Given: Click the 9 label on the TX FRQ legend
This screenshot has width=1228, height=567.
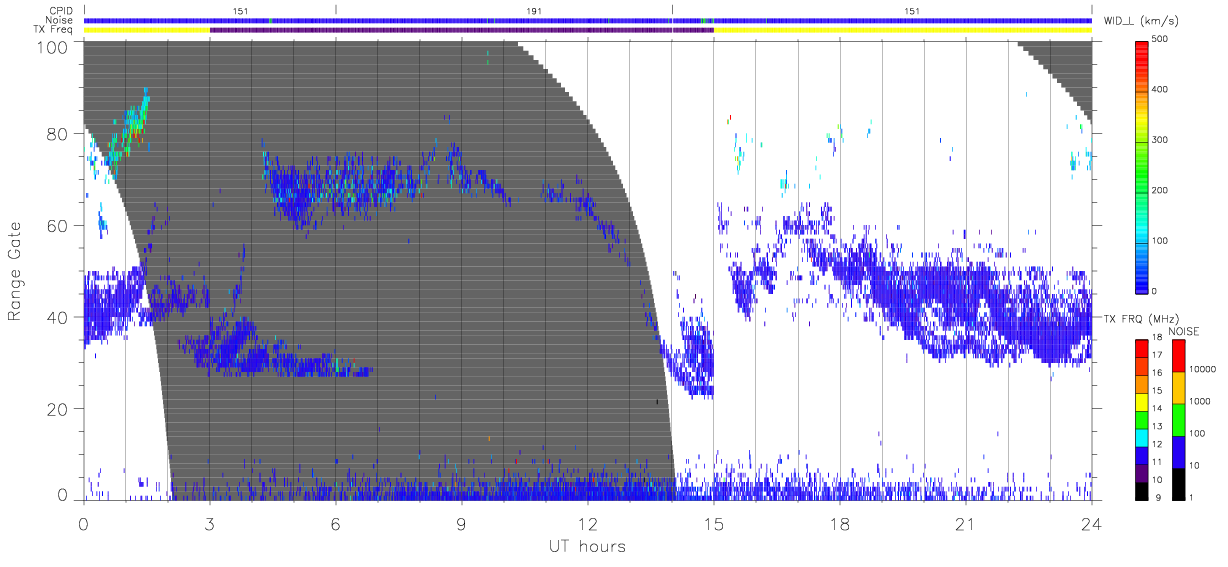Looking at the screenshot, I should [1160, 497].
